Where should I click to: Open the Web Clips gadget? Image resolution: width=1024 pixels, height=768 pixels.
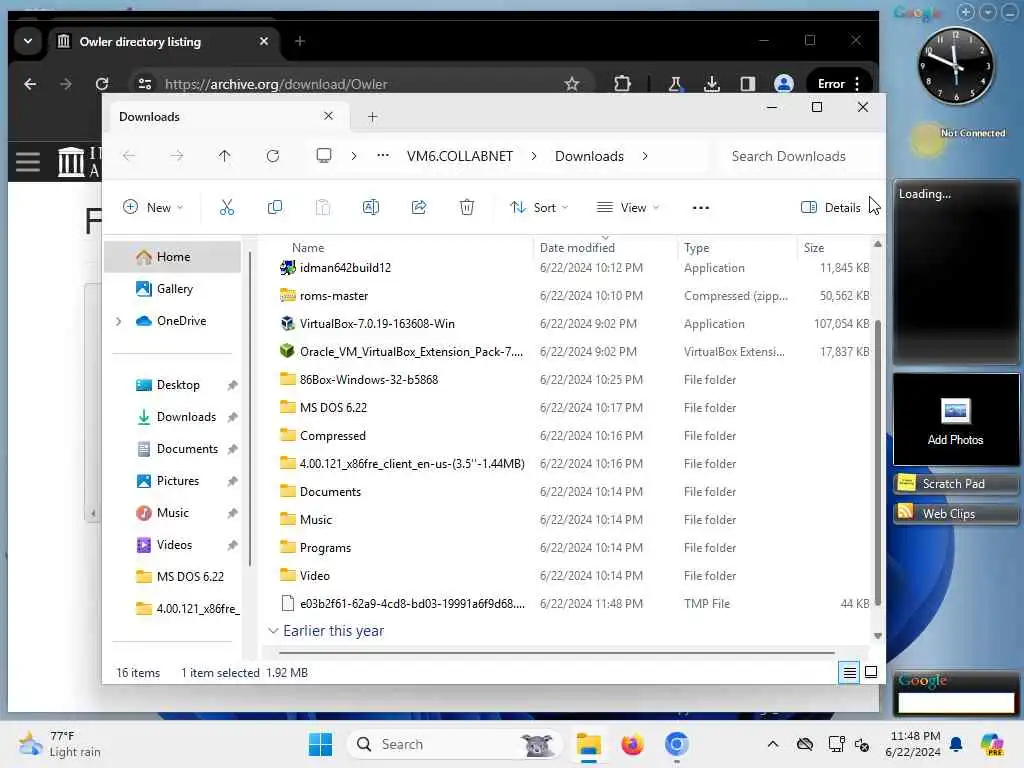(x=955, y=513)
